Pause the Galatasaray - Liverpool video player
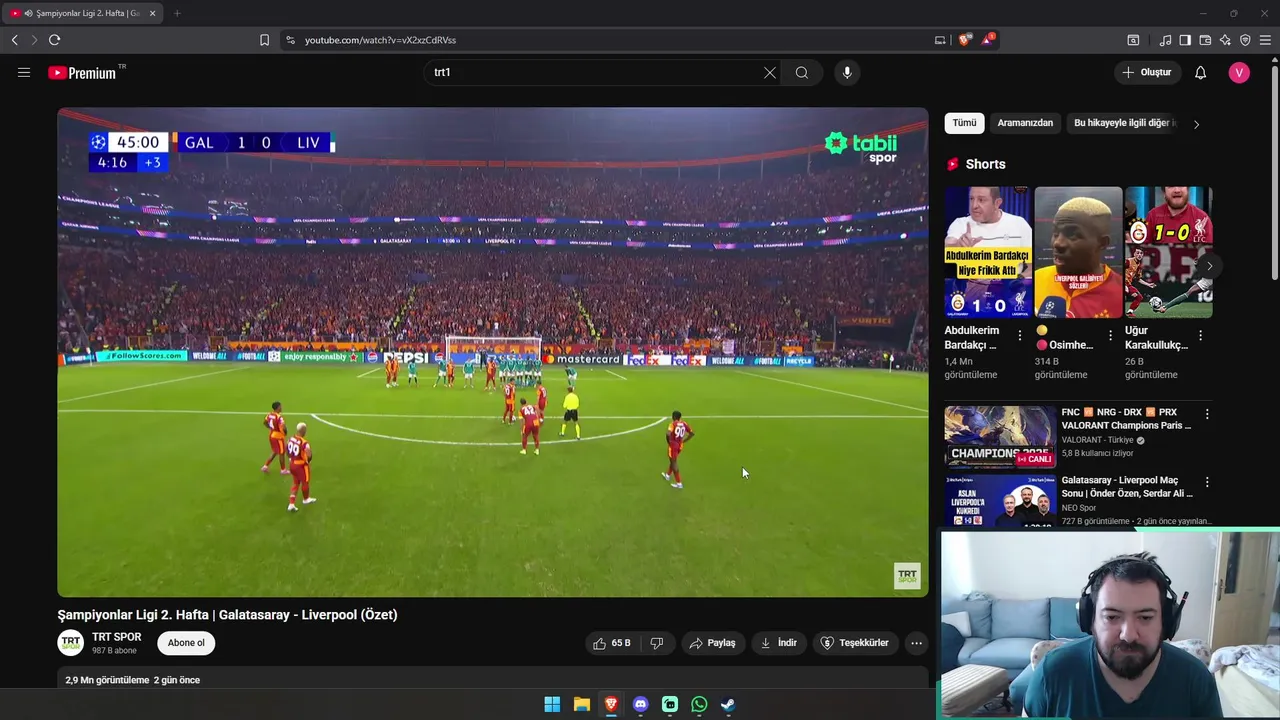The height and width of the screenshot is (720, 1280). [x=492, y=352]
